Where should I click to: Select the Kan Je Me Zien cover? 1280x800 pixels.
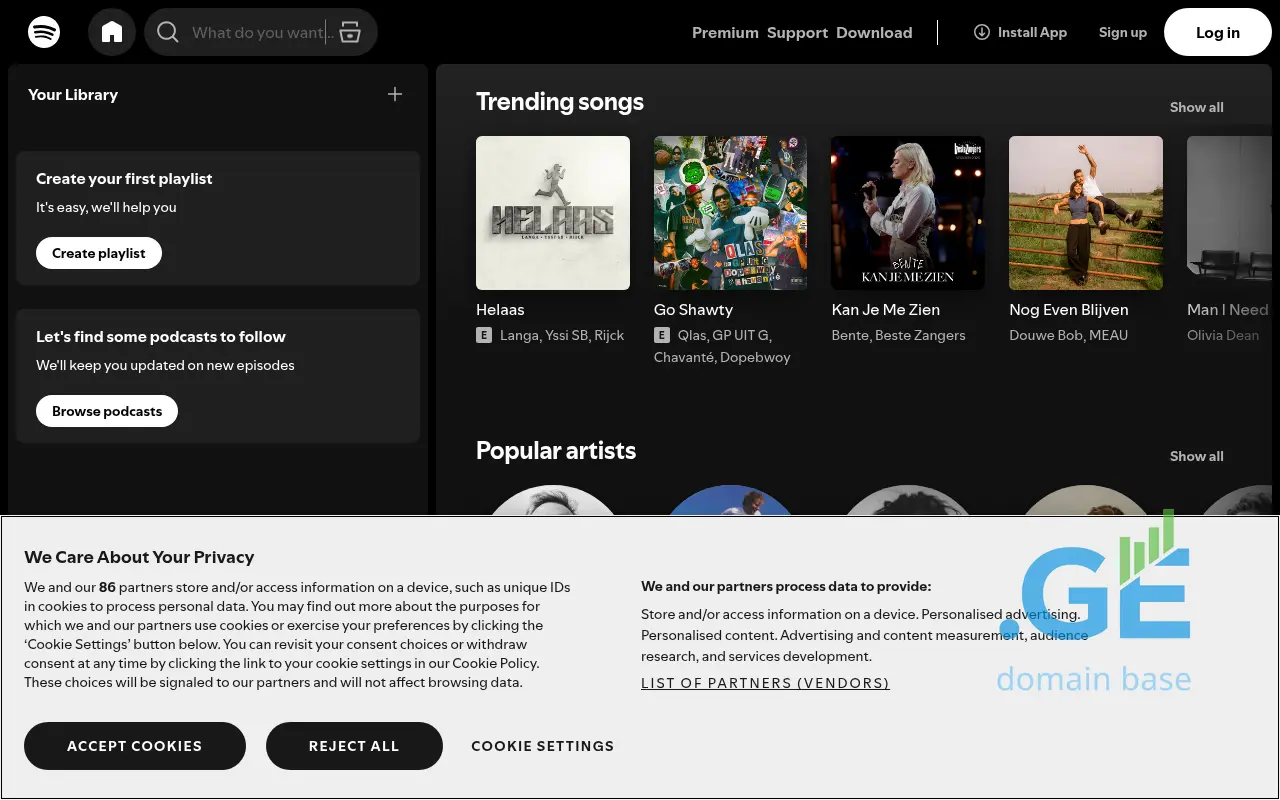[908, 213]
